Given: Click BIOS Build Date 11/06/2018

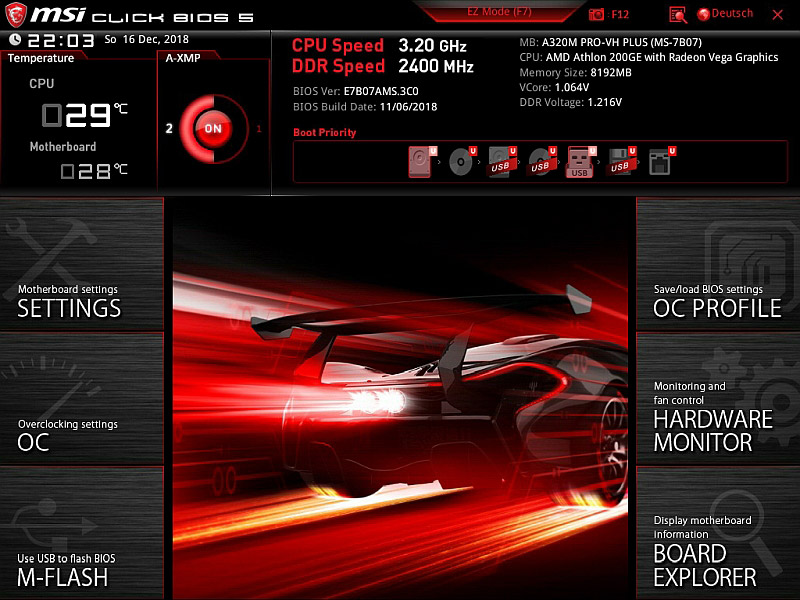Looking at the screenshot, I should point(365,107).
